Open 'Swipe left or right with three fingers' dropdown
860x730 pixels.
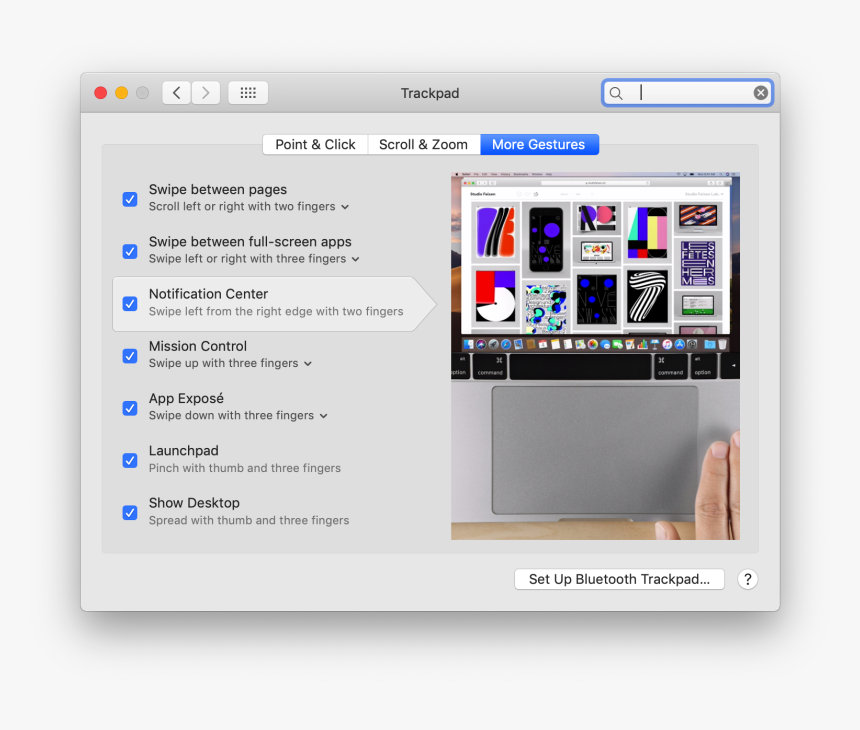tap(254, 259)
